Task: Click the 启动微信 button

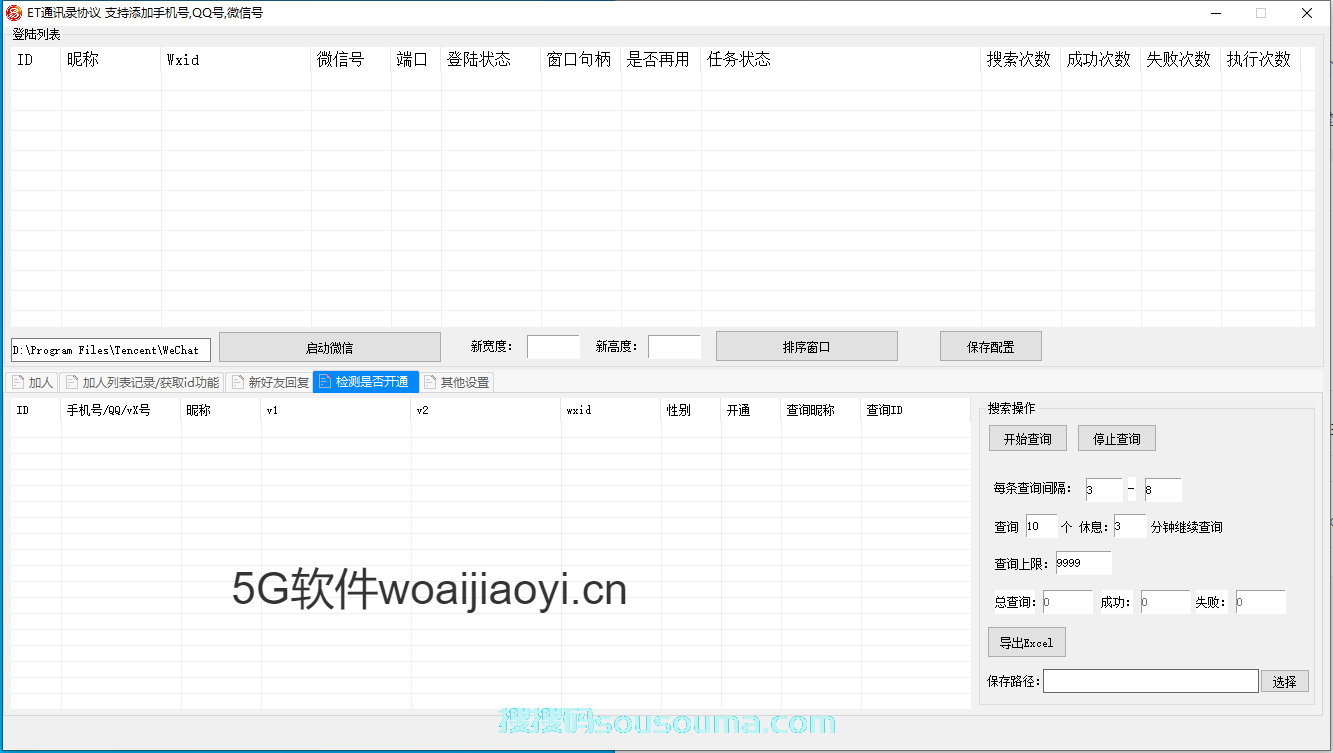Action: click(x=329, y=347)
